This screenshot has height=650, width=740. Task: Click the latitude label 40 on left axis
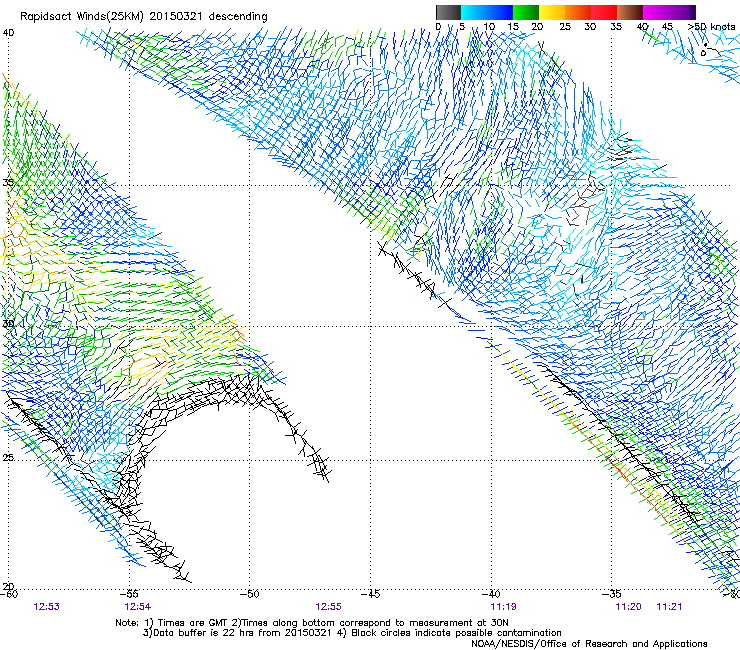coord(8,33)
